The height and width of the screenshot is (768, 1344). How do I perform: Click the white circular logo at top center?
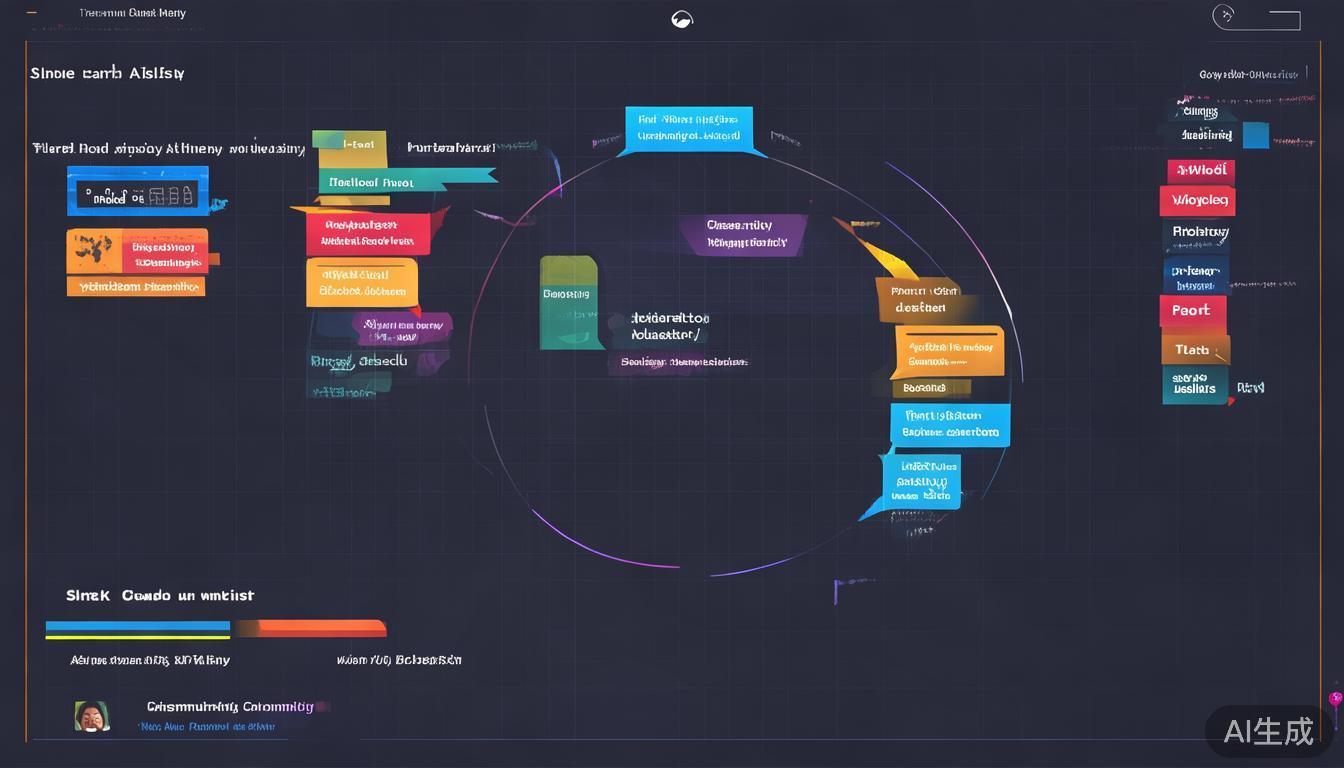(682, 19)
